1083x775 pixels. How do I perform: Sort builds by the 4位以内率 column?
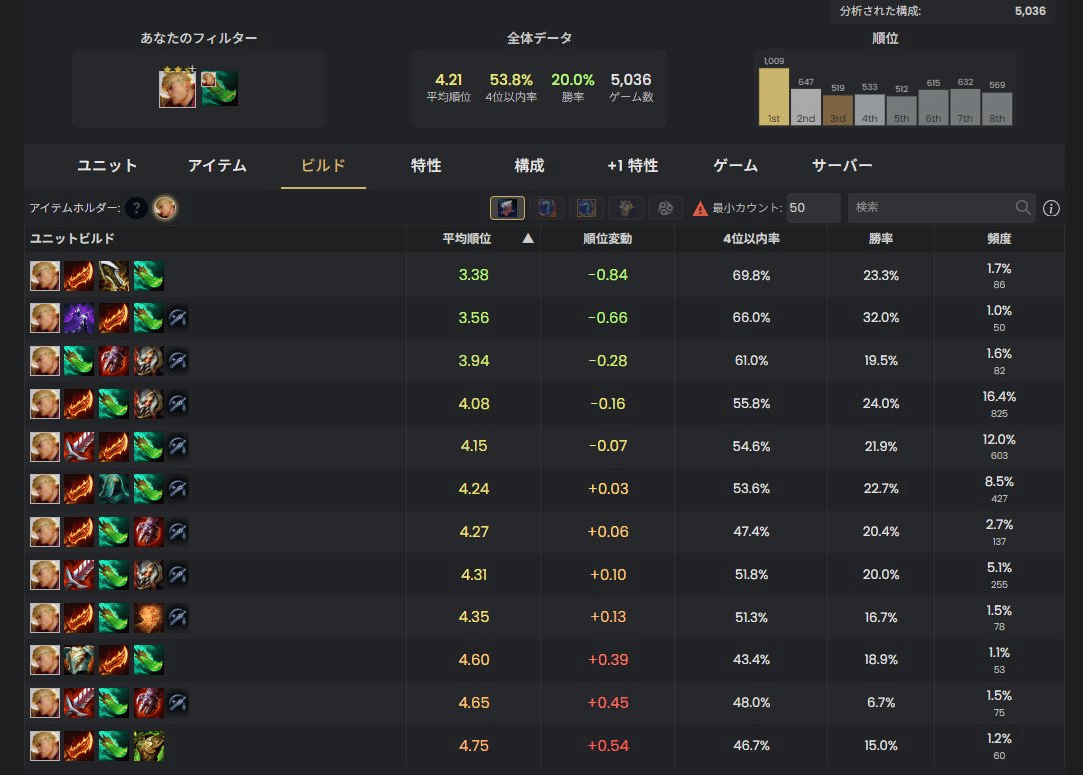[x=752, y=239]
